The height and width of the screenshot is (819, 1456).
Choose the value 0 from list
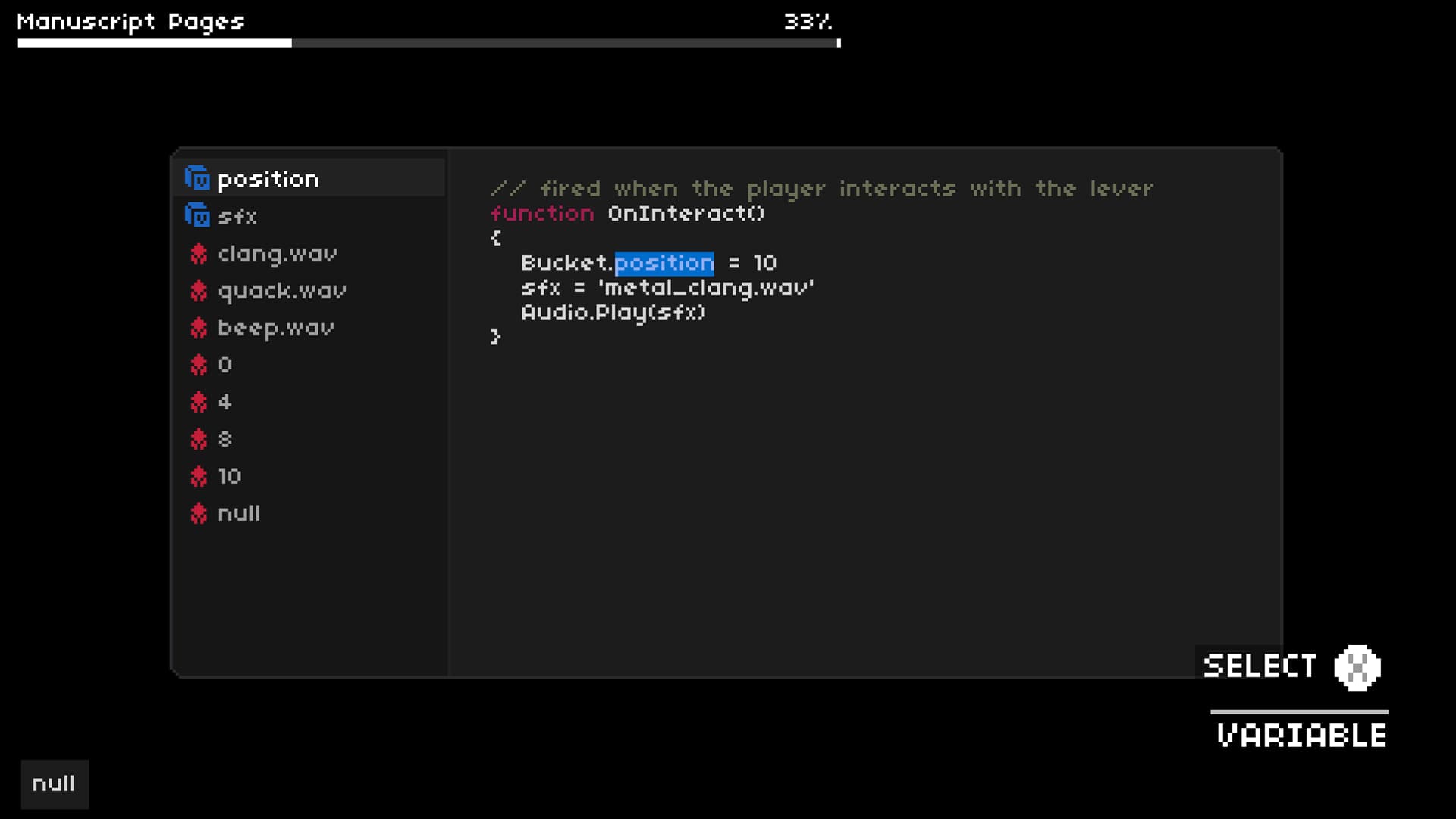pos(224,365)
